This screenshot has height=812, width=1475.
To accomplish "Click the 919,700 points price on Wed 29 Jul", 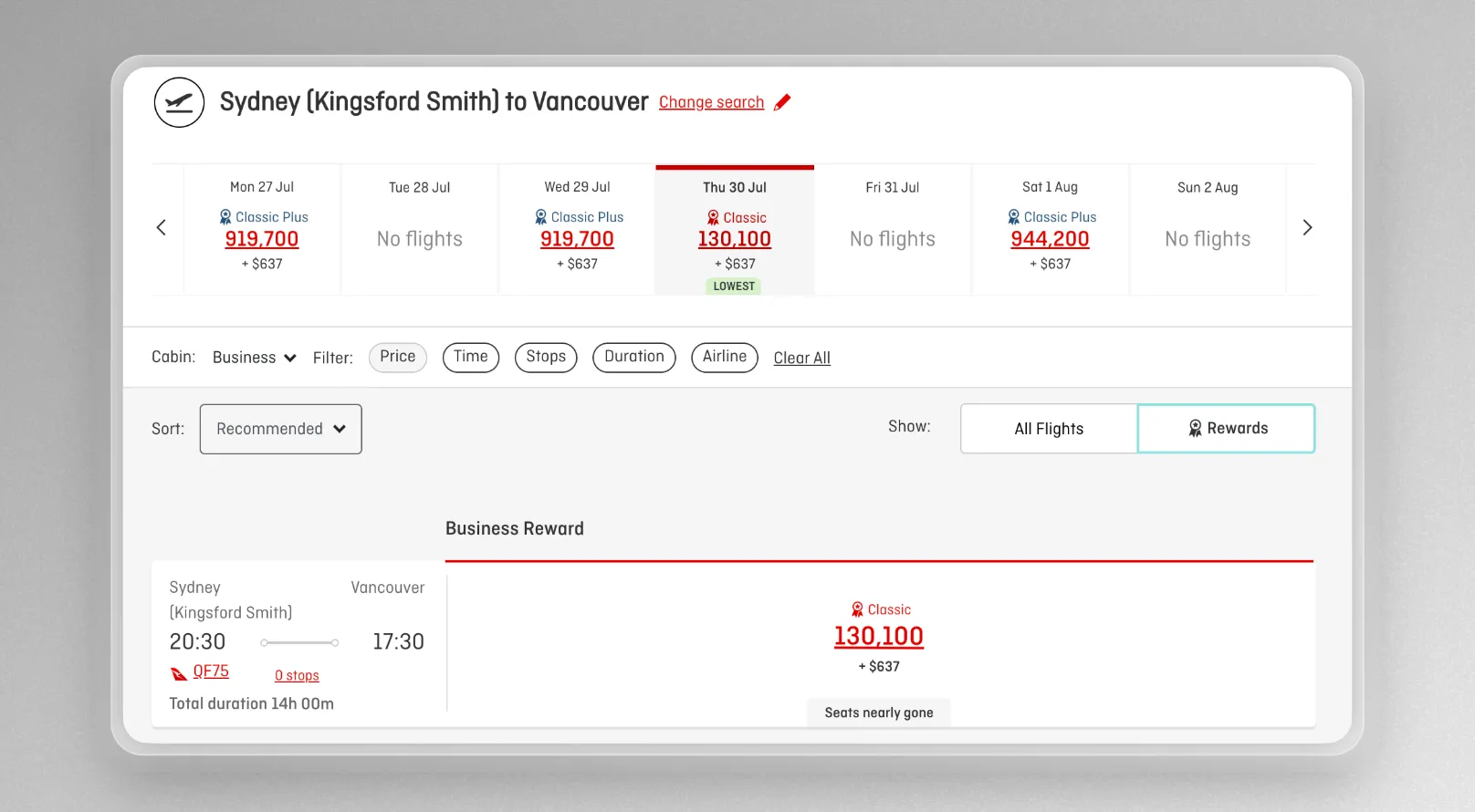I will click(x=577, y=239).
